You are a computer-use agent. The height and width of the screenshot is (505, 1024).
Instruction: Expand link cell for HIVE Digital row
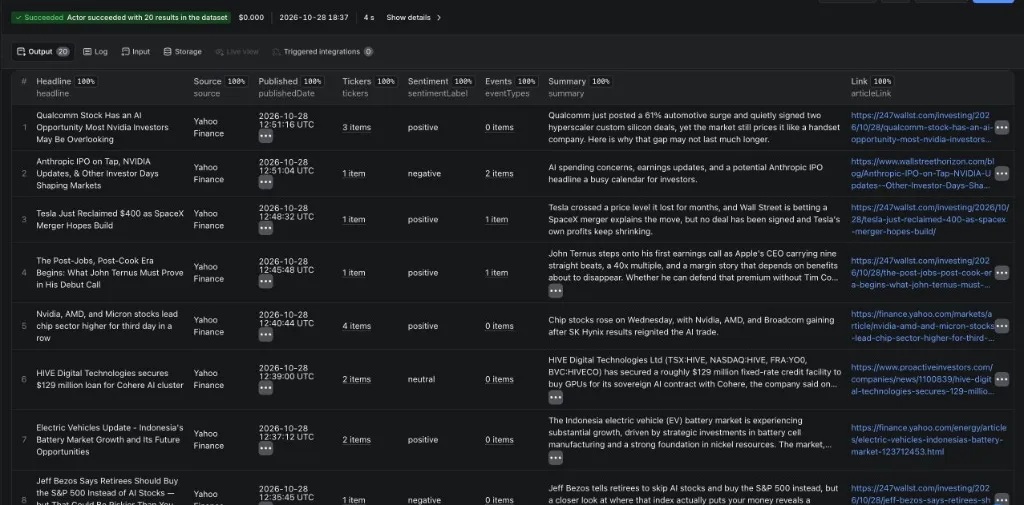(x=1001, y=379)
